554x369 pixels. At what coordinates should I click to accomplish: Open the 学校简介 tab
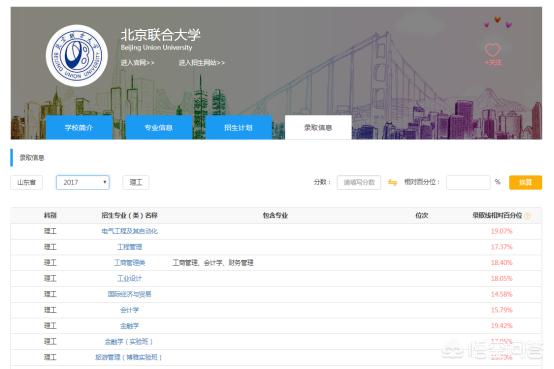[79, 127]
